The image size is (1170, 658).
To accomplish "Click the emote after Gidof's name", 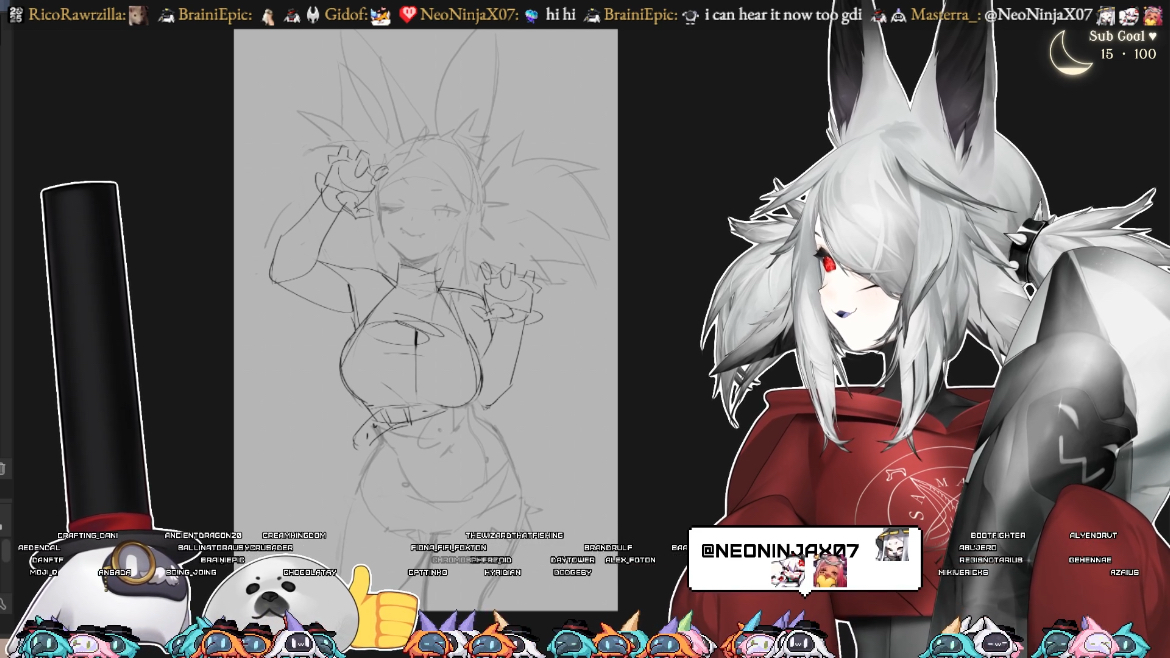I will [x=381, y=15].
